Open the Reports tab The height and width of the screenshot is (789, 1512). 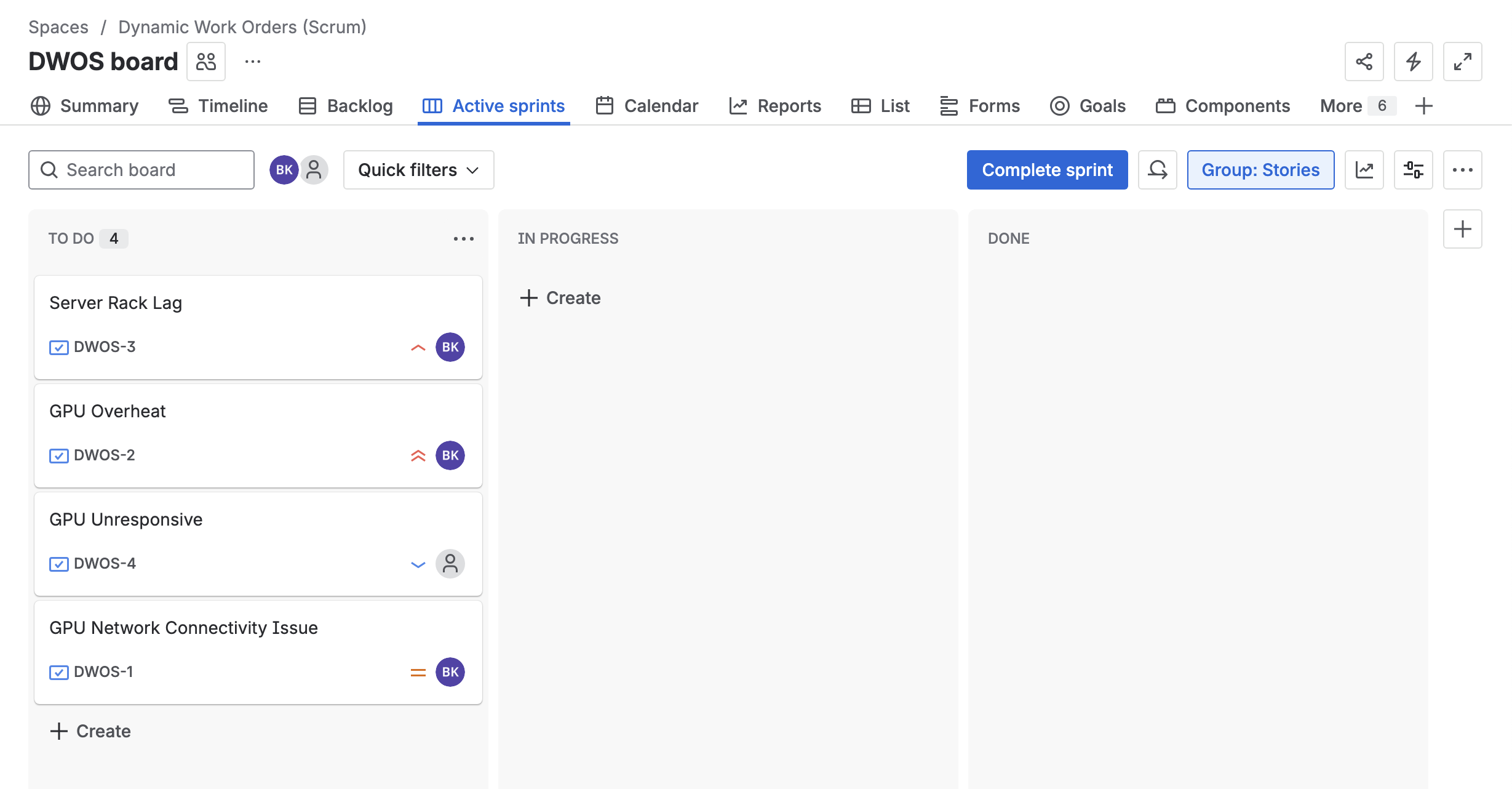(x=775, y=106)
